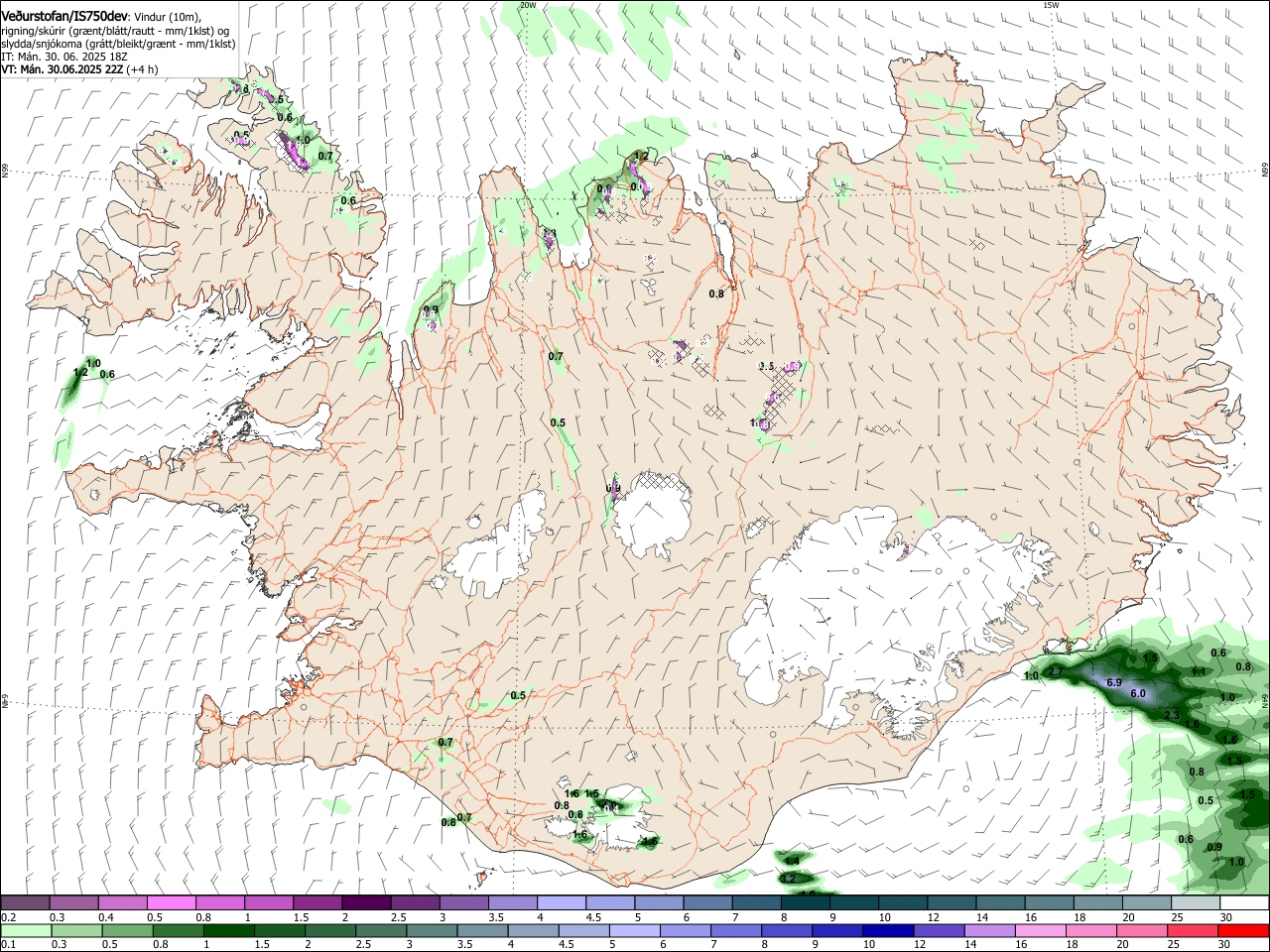Viewport: 1270px width, 952px height.
Task: Select the pale green 0.1 swatch in the lower legend
Action: click(25, 930)
